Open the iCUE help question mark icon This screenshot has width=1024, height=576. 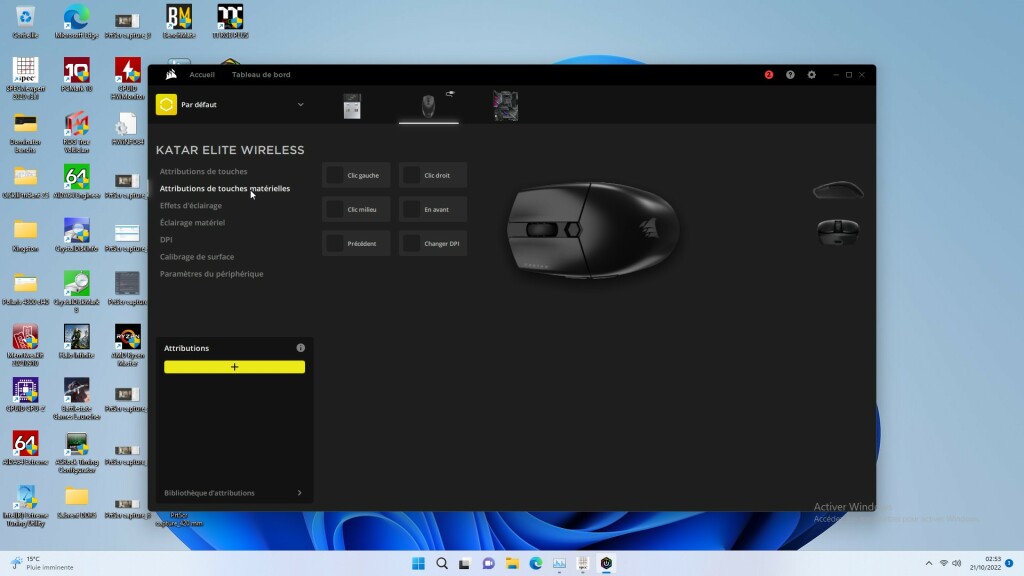[x=790, y=74]
